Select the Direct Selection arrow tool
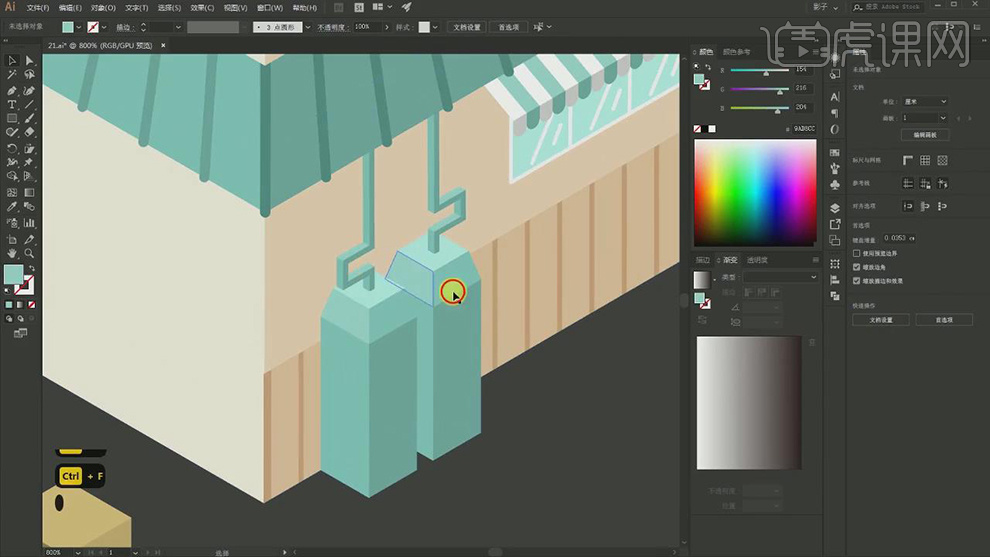Screen dimensions: 990x557 coord(29,61)
